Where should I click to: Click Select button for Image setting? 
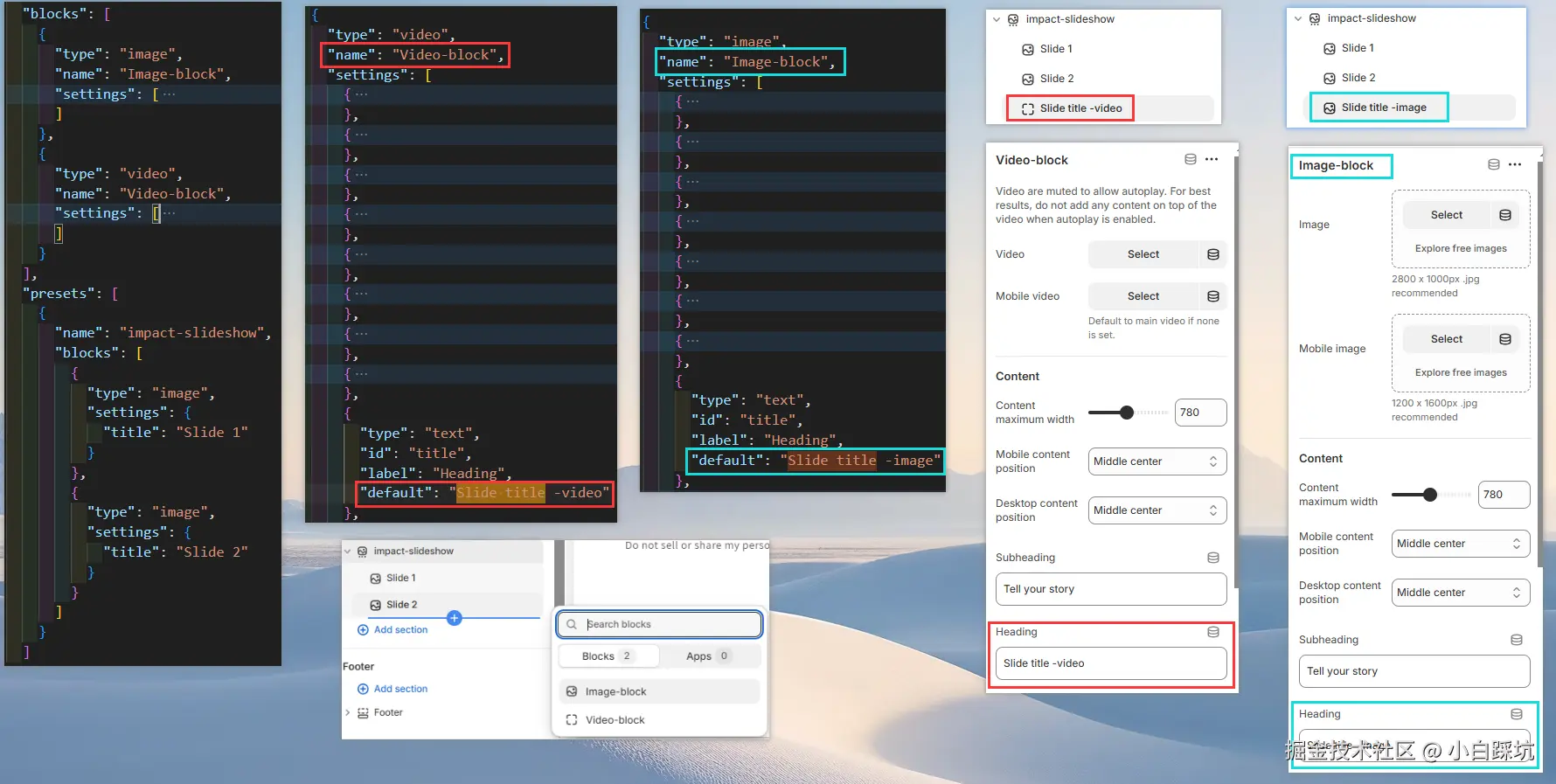1447,215
